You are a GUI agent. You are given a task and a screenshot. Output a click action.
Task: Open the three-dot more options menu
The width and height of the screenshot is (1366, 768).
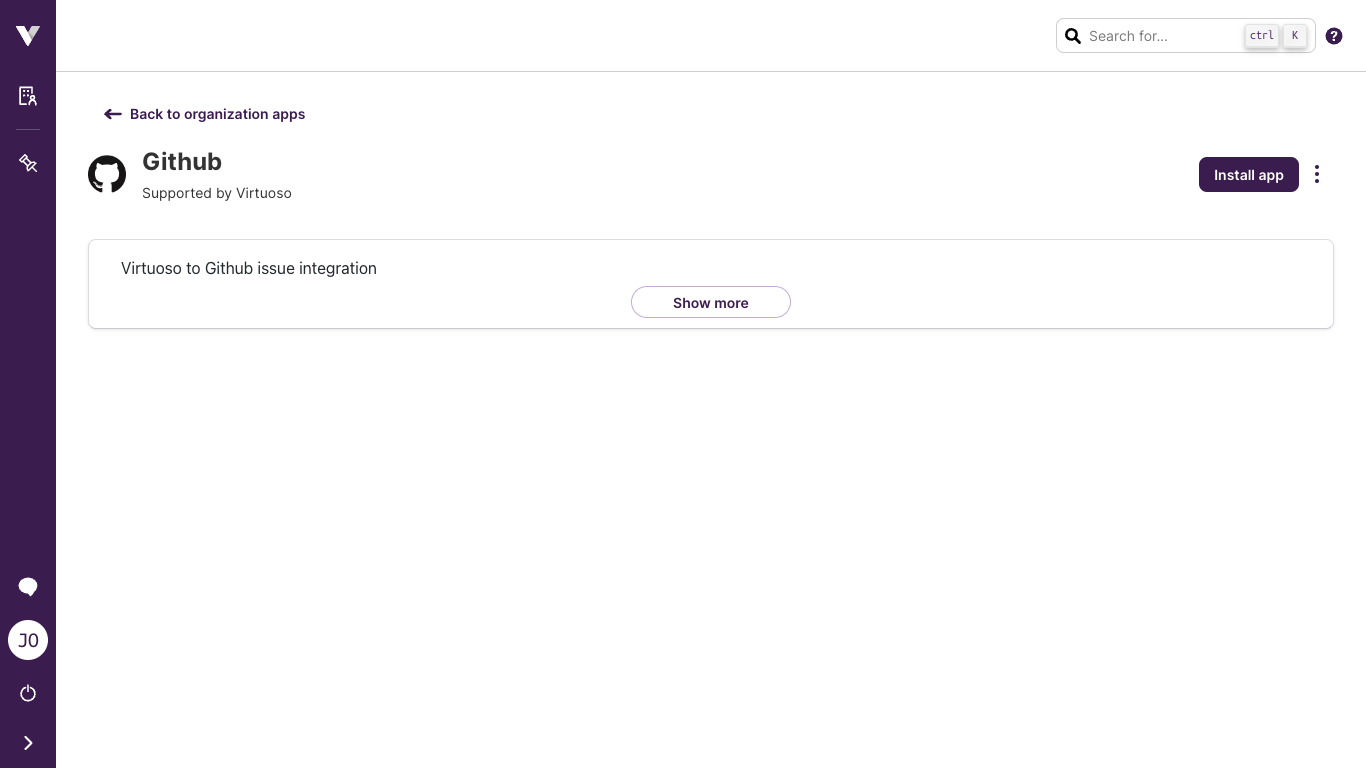(x=1317, y=174)
